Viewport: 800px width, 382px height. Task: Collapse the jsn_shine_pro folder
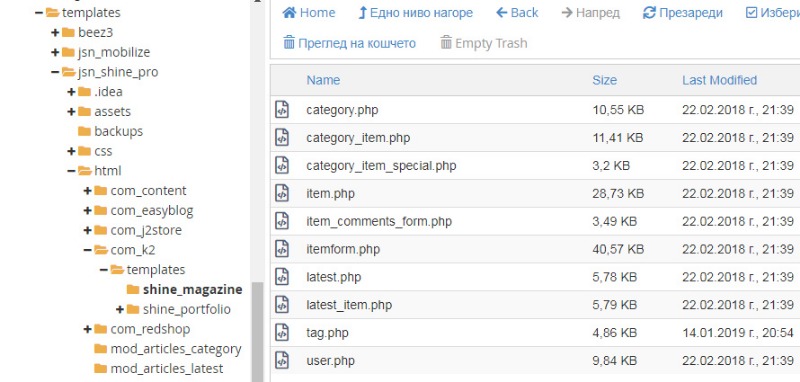(x=55, y=72)
